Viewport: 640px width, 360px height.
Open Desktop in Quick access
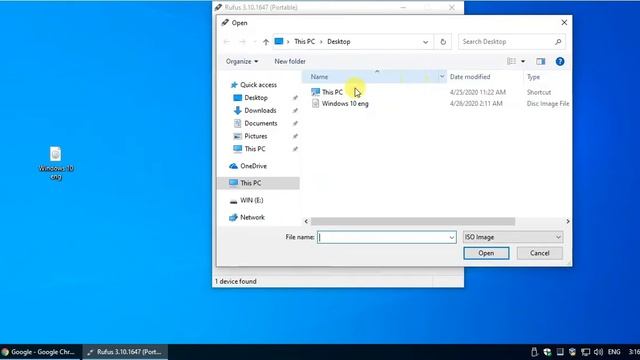pos(256,98)
